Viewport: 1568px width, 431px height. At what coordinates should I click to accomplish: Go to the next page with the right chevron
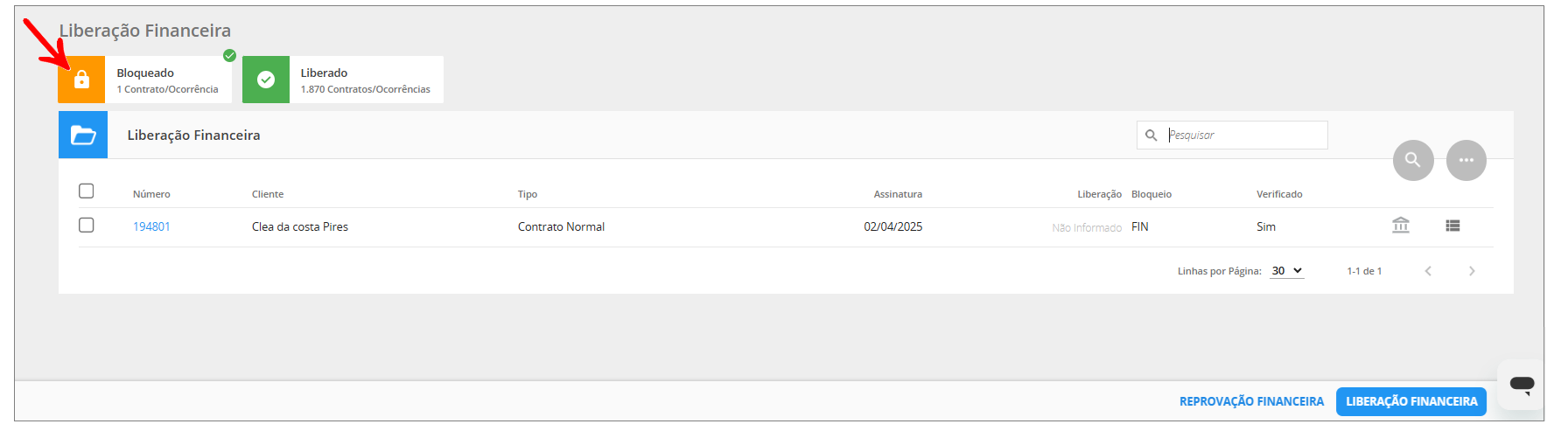click(1472, 271)
